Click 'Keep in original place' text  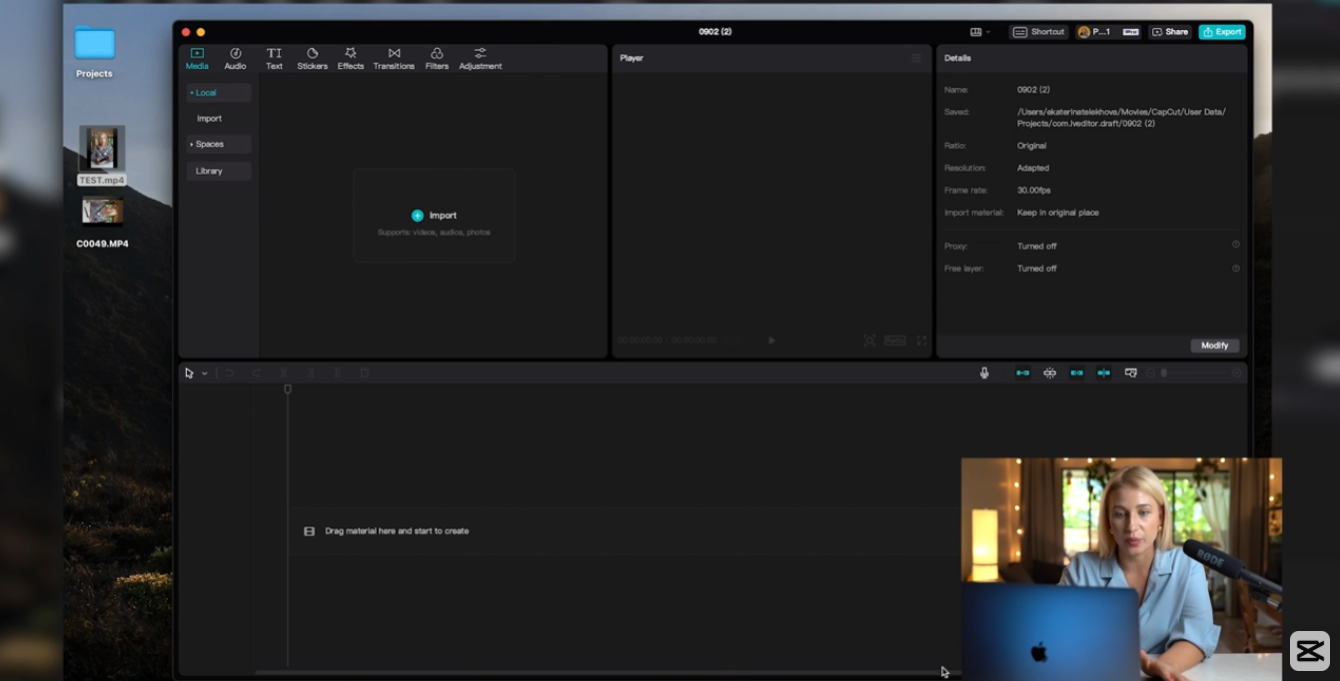point(1058,213)
